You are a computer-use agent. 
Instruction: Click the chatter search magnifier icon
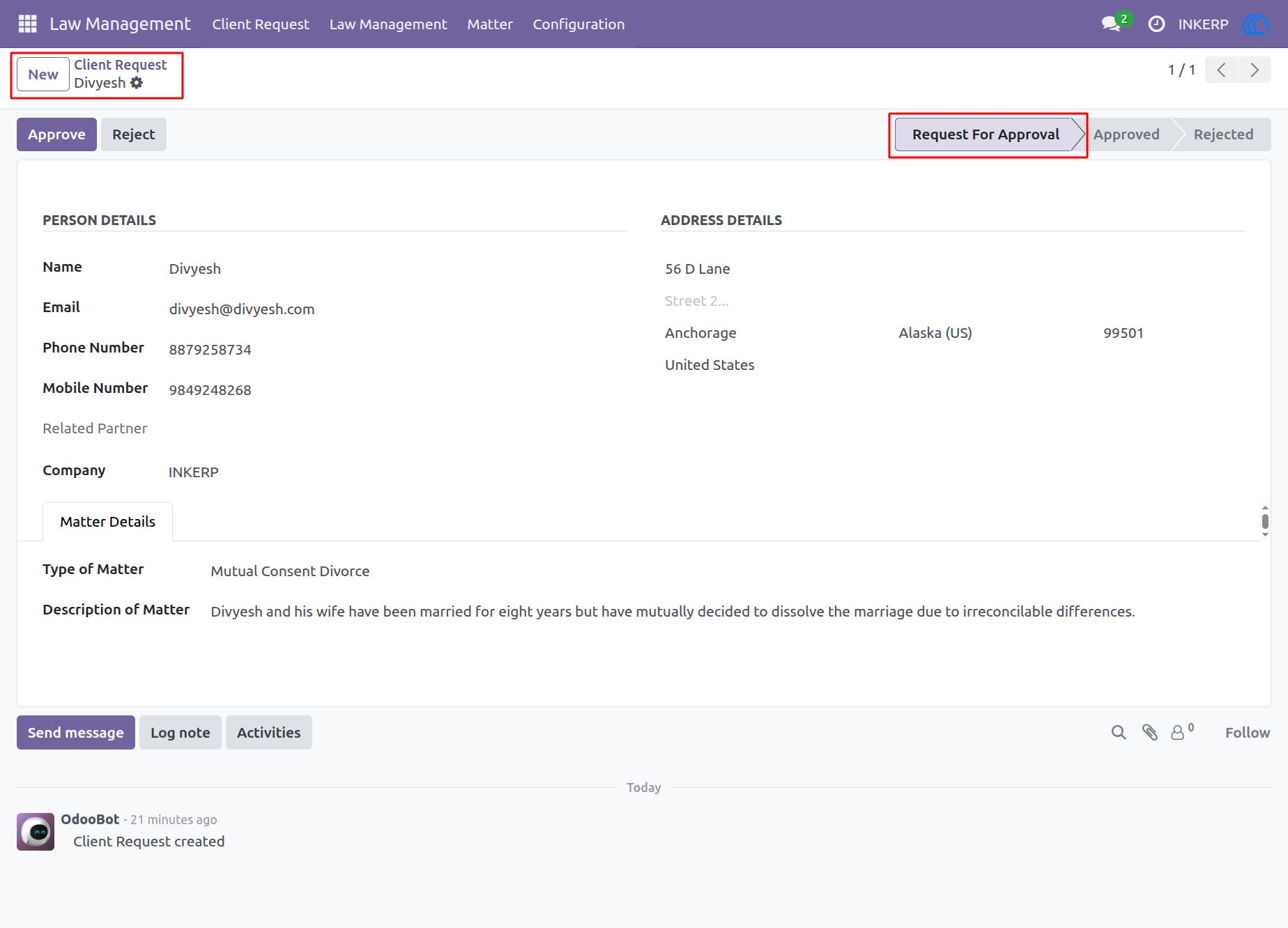tap(1119, 732)
